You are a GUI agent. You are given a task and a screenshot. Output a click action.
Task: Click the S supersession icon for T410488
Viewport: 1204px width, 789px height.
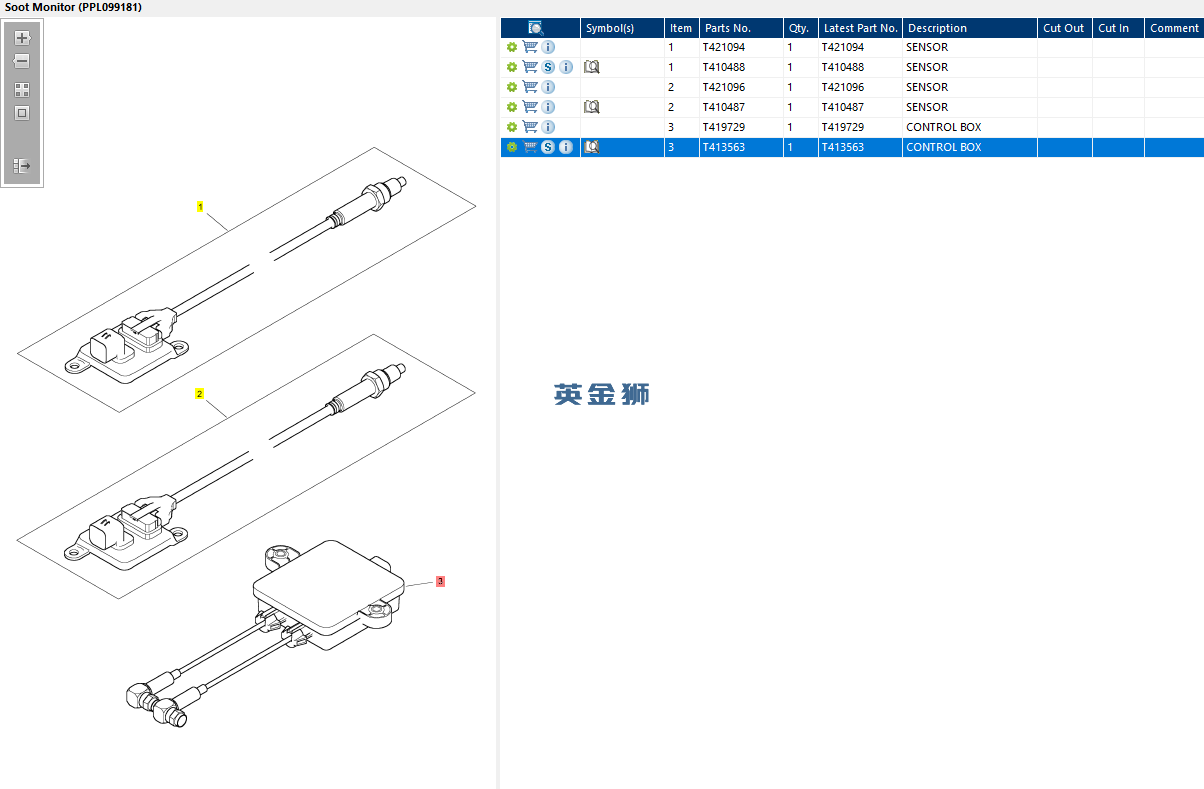548,67
